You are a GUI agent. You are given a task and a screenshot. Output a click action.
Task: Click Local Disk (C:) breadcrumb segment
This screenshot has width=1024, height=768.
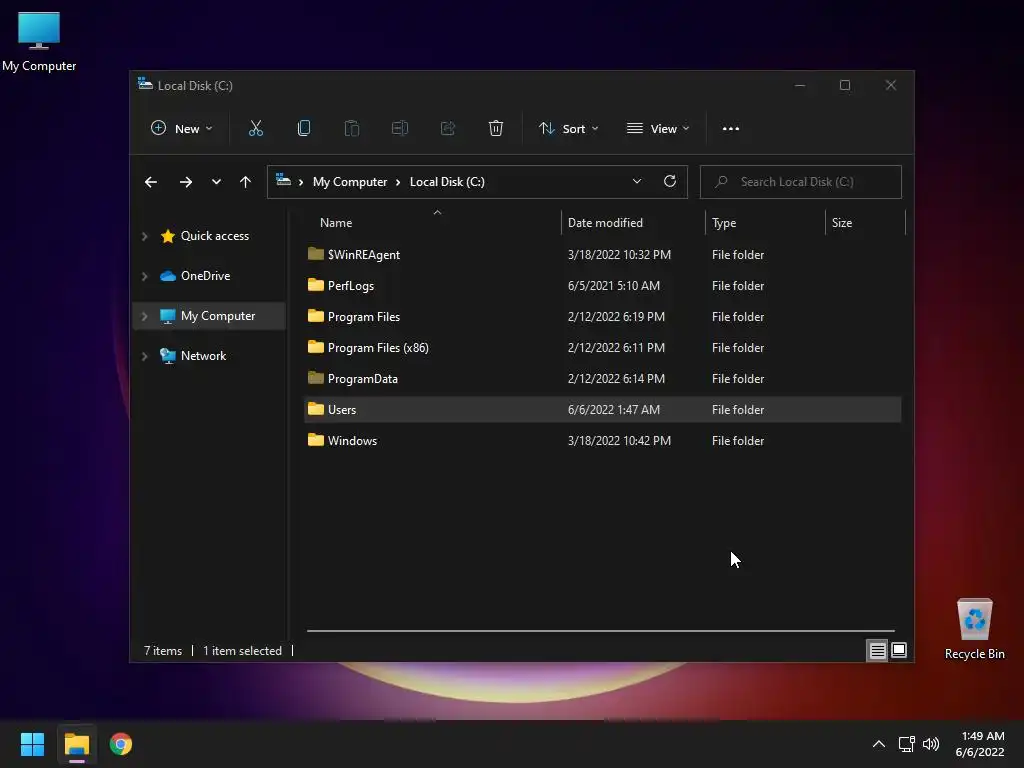447,182
